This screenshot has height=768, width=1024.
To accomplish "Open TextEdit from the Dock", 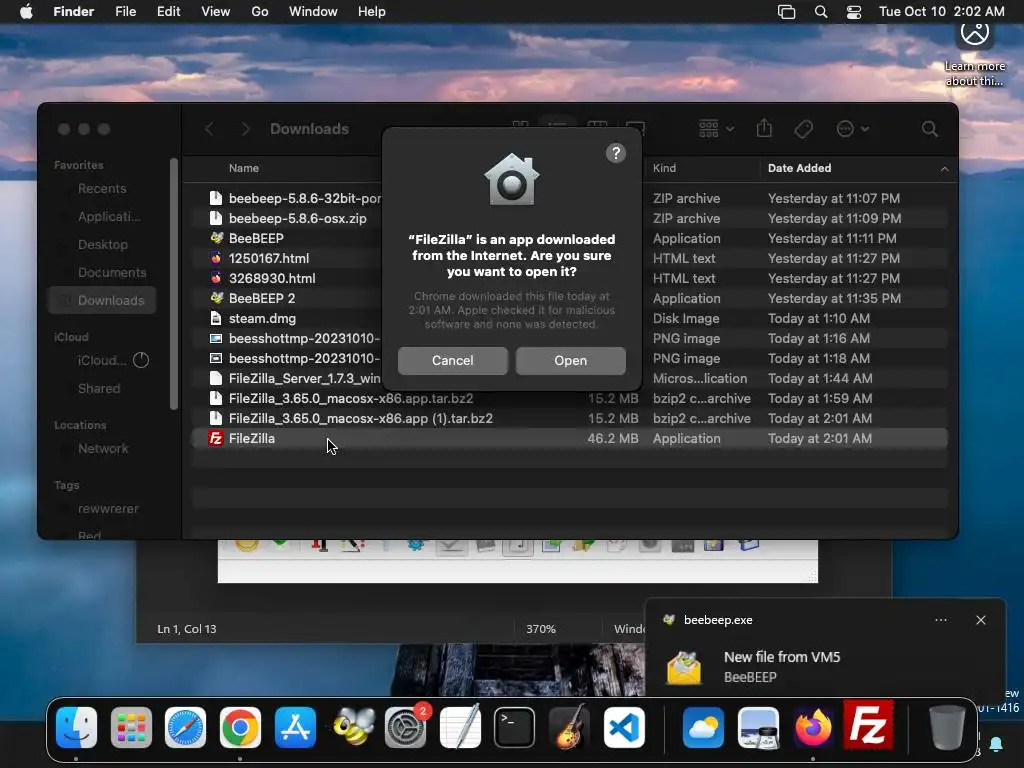I will click(460, 727).
